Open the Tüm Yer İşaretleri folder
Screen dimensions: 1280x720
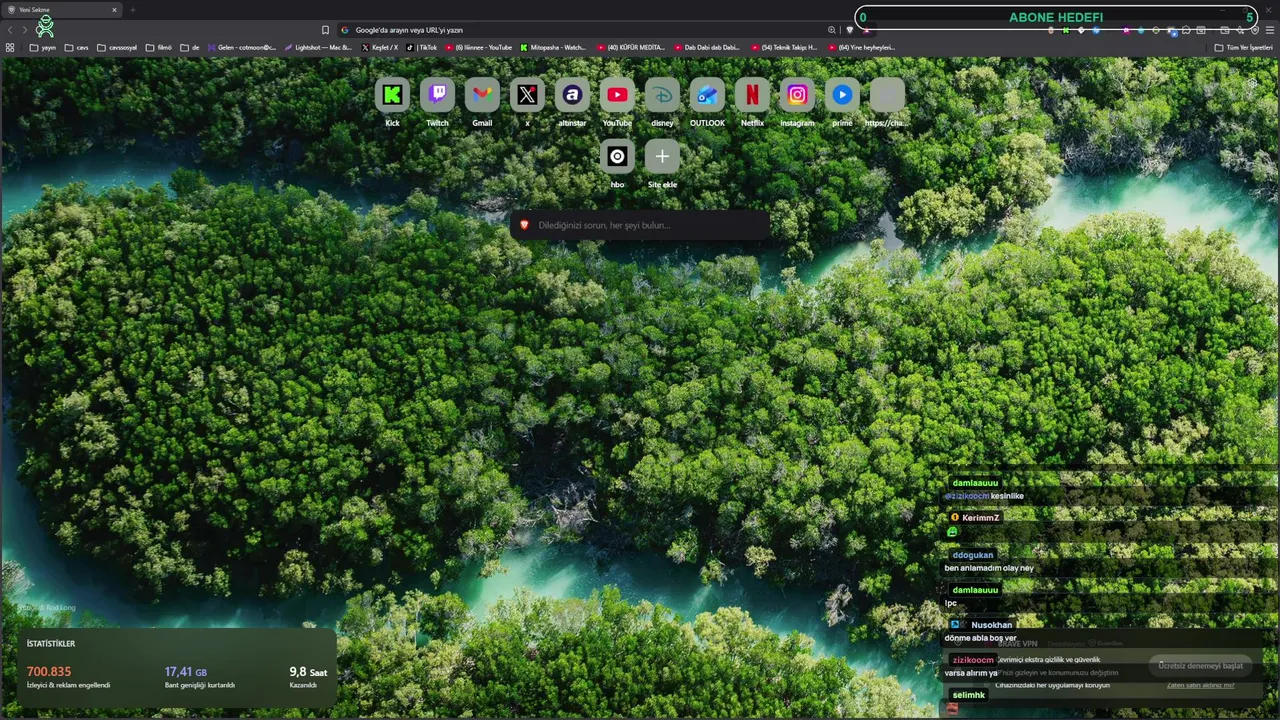point(1244,47)
